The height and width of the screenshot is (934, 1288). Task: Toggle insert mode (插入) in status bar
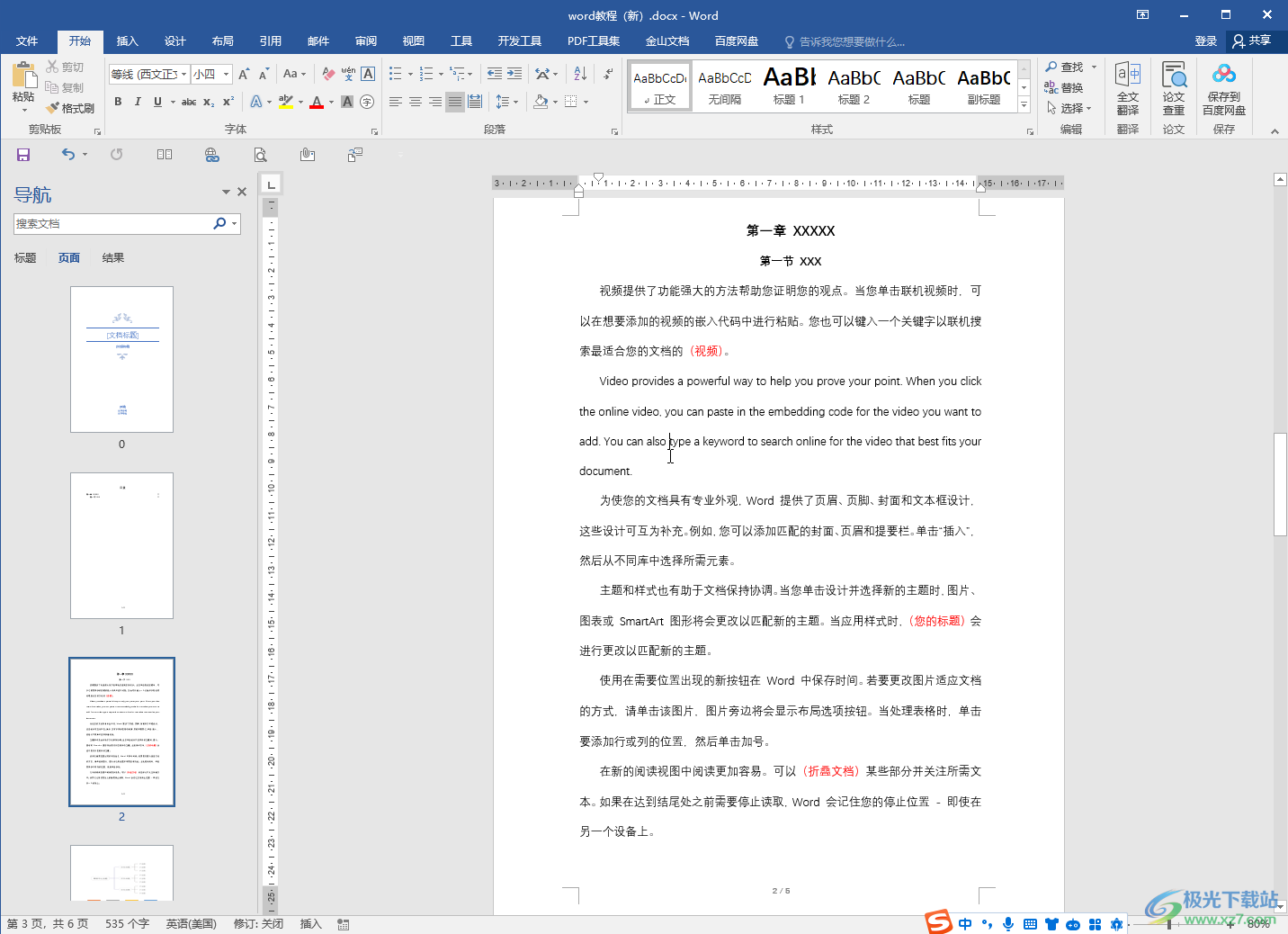coord(310,924)
